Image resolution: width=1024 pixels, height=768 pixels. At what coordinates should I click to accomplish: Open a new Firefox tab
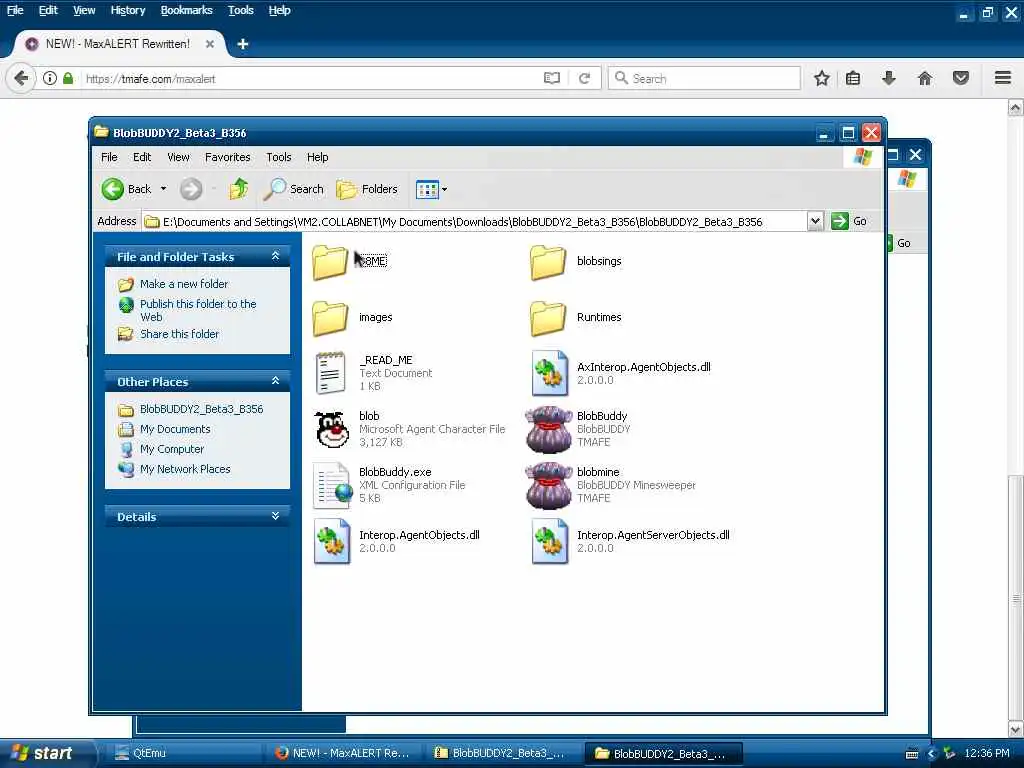point(243,44)
